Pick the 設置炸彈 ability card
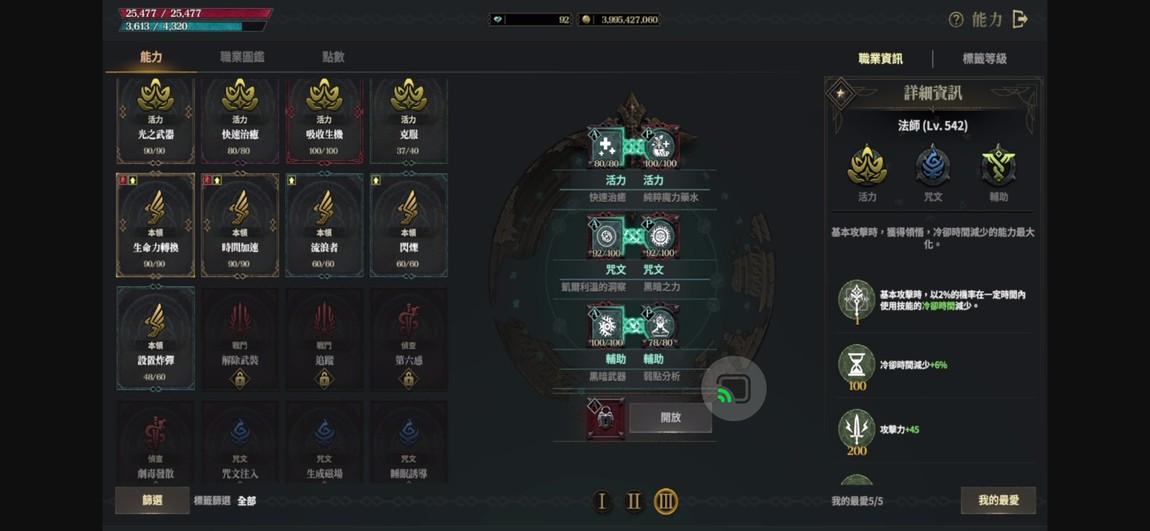The width and height of the screenshot is (1150, 531). point(155,337)
